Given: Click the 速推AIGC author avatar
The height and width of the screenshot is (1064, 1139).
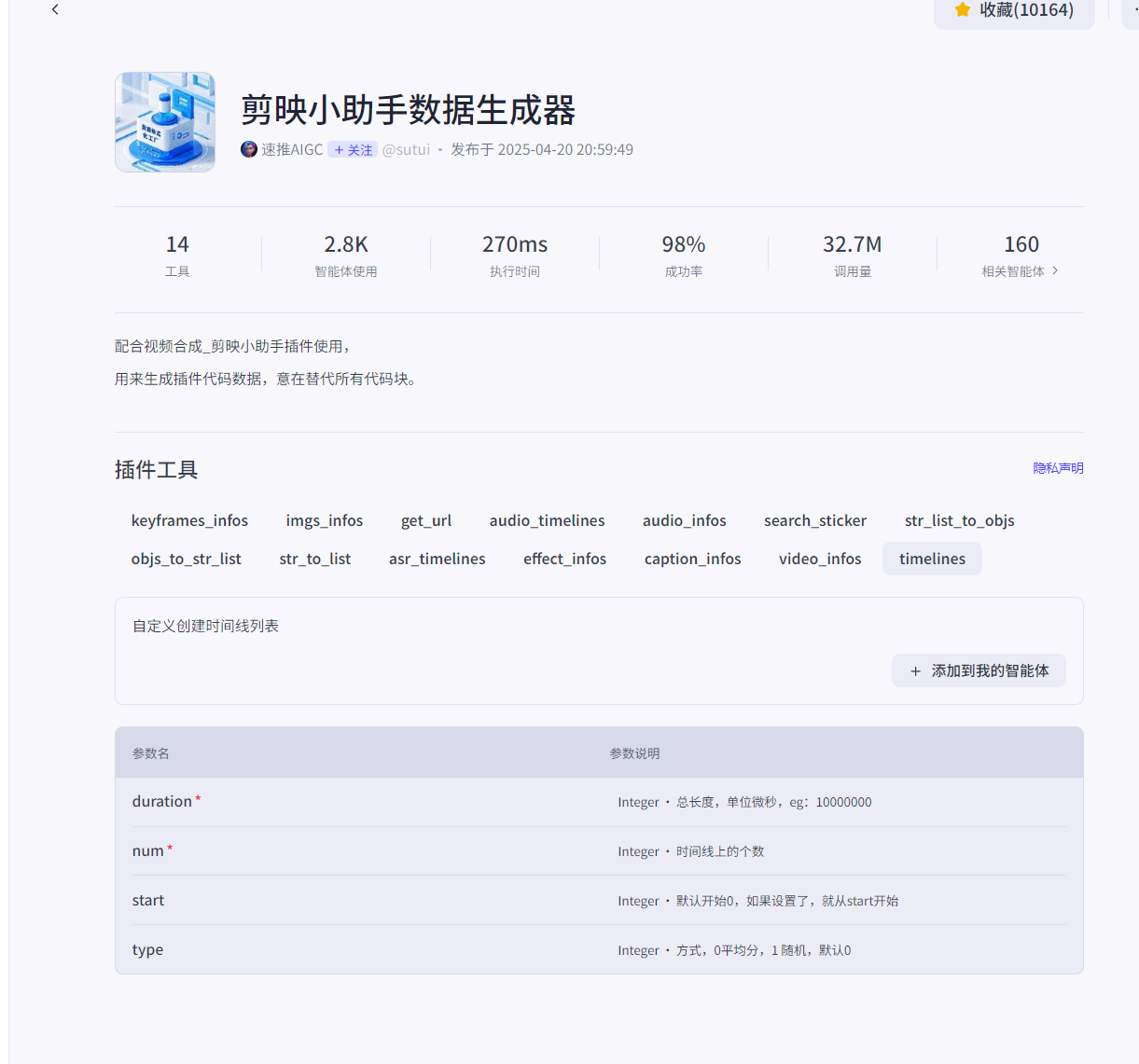Looking at the screenshot, I should [249, 149].
